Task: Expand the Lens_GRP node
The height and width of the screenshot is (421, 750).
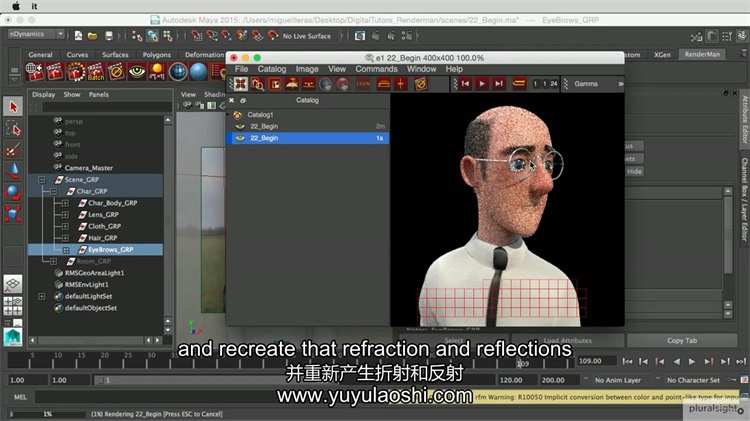Action: (x=66, y=215)
